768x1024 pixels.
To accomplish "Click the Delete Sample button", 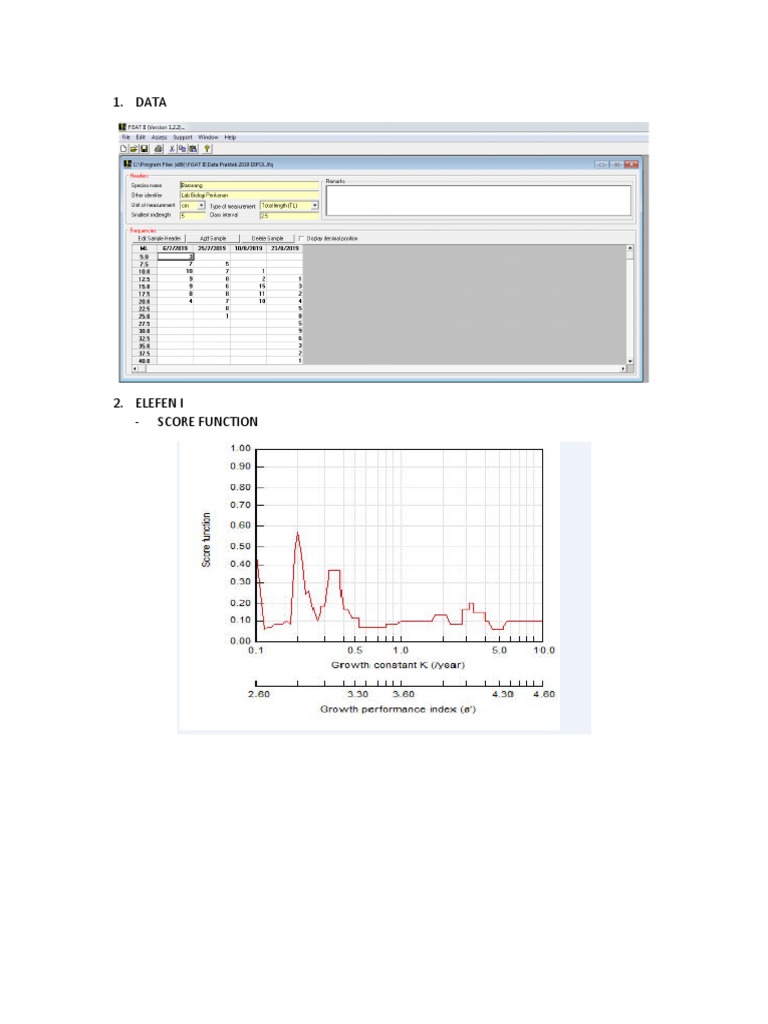I will pos(267,238).
